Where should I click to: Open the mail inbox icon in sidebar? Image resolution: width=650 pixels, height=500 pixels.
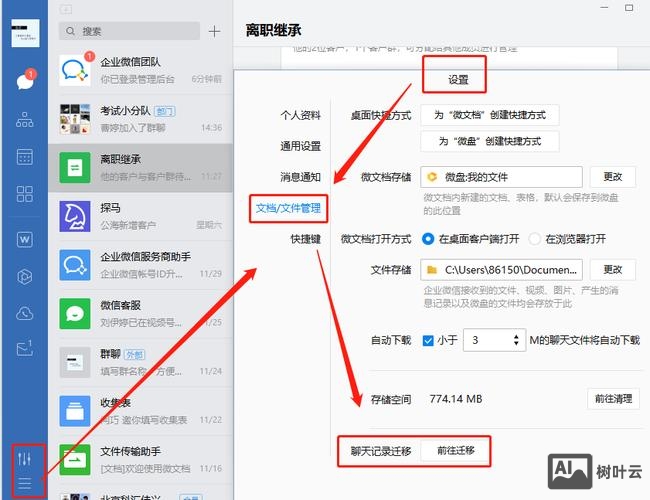25,348
